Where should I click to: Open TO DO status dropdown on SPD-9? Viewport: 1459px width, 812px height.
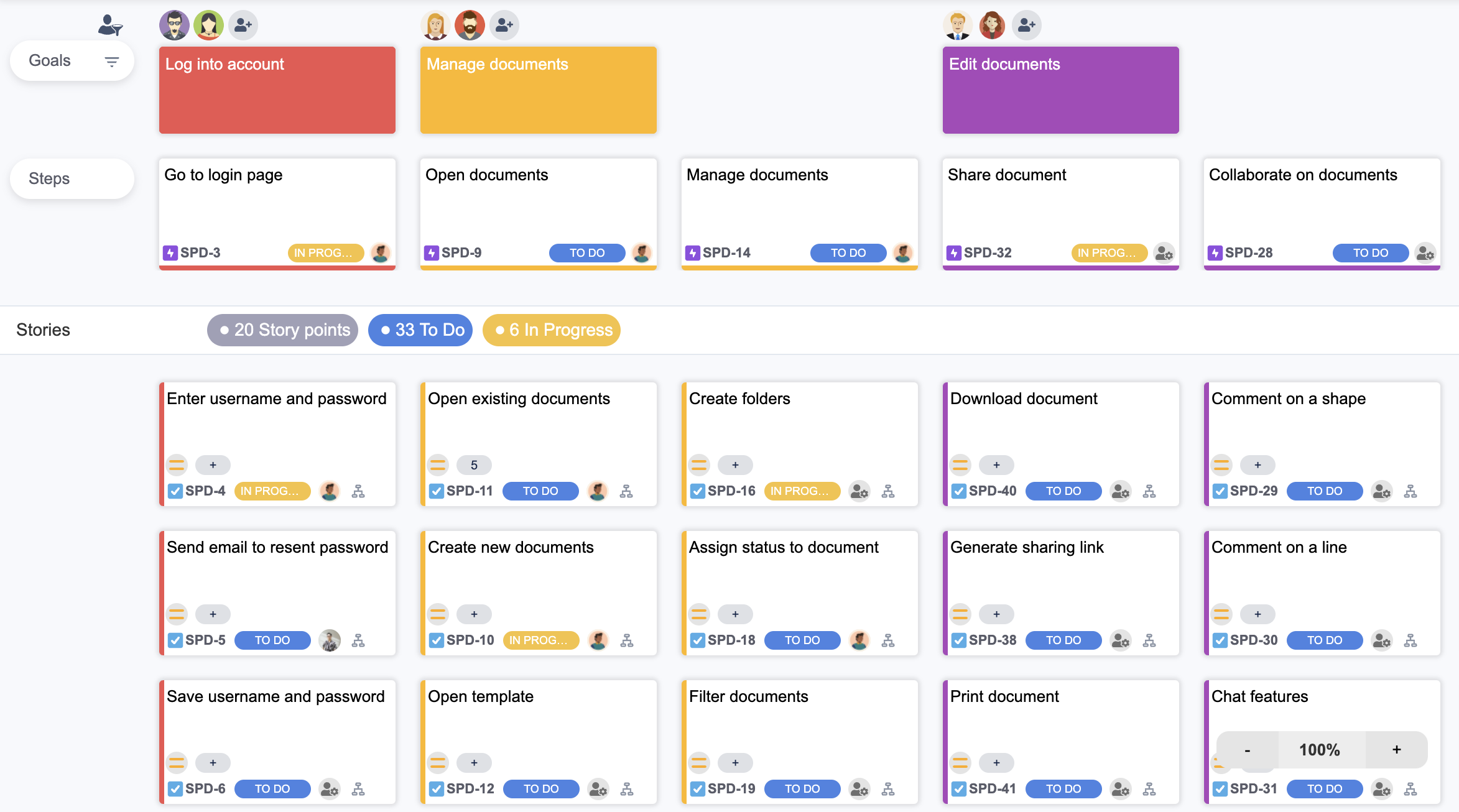pyautogui.click(x=586, y=253)
